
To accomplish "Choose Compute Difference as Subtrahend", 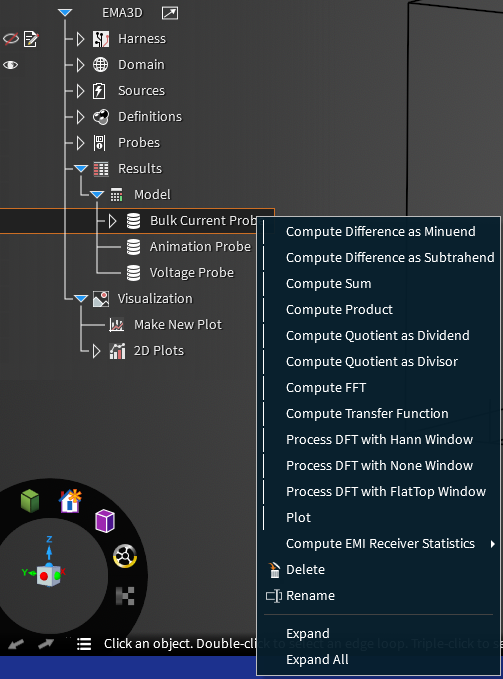I will click(380, 258).
